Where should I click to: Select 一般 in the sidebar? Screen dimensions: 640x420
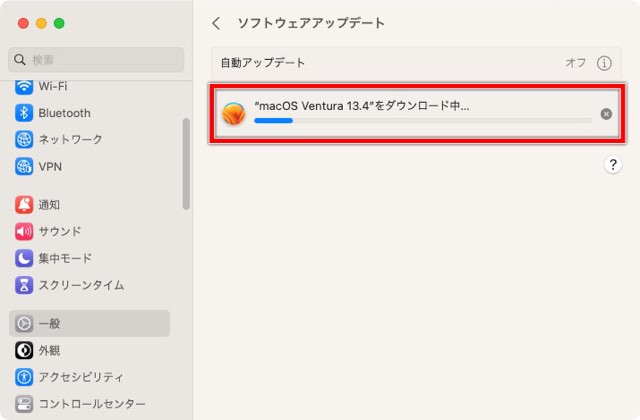pyautogui.click(x=89, y=323)
